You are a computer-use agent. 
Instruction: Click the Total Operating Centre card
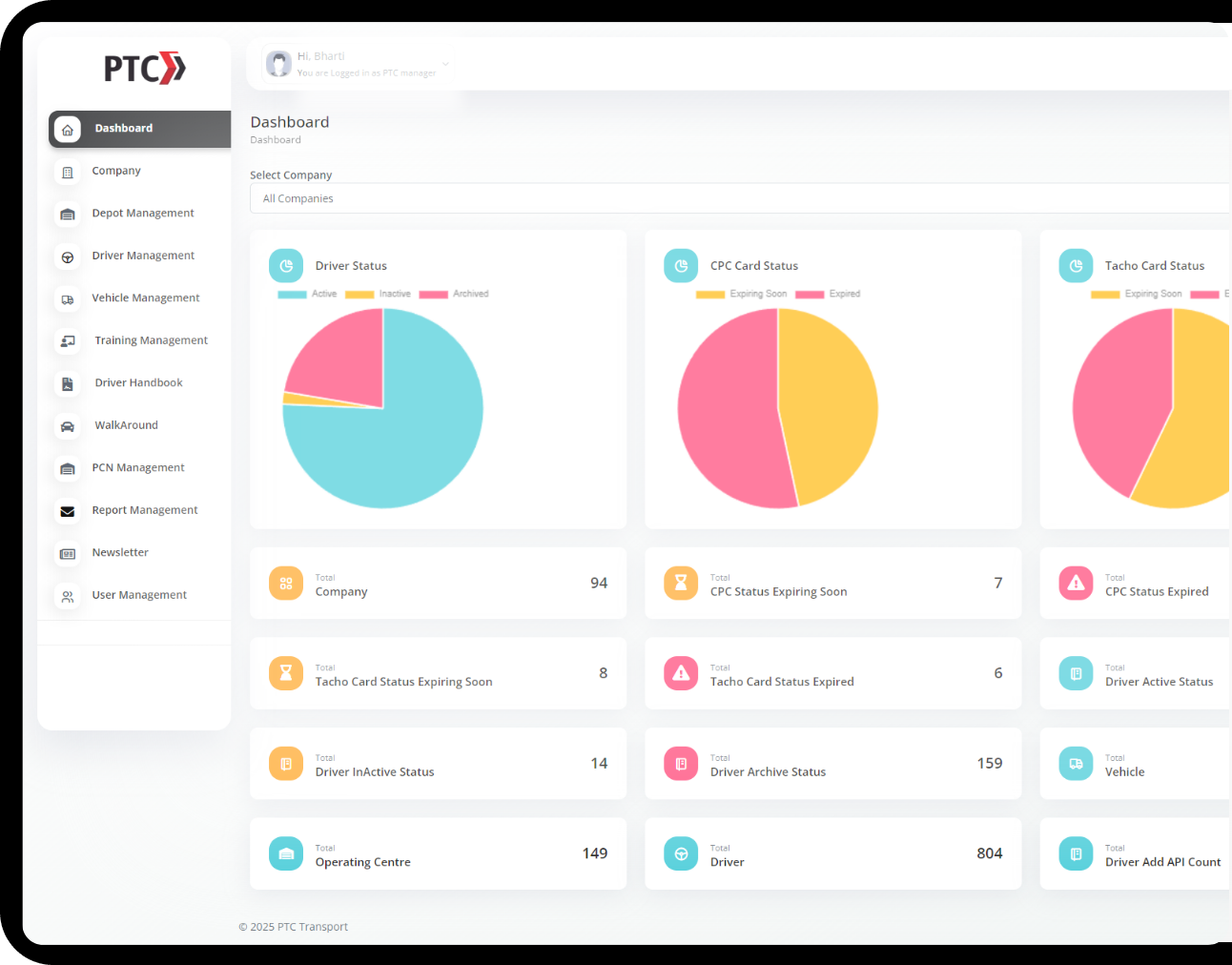438,853
